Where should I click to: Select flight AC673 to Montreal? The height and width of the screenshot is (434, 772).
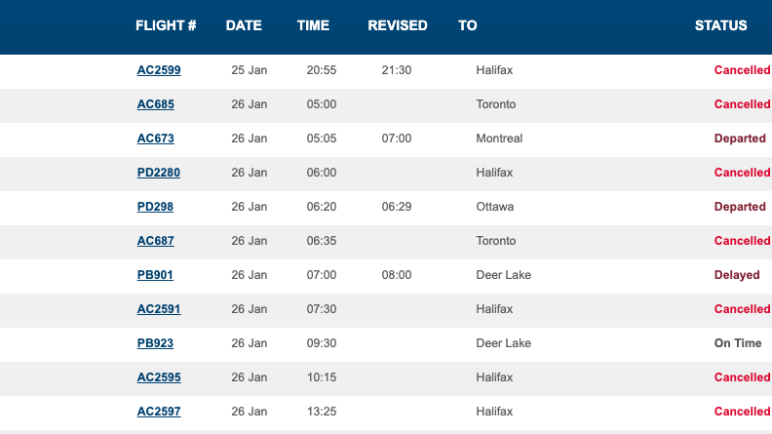coord(155,139)
